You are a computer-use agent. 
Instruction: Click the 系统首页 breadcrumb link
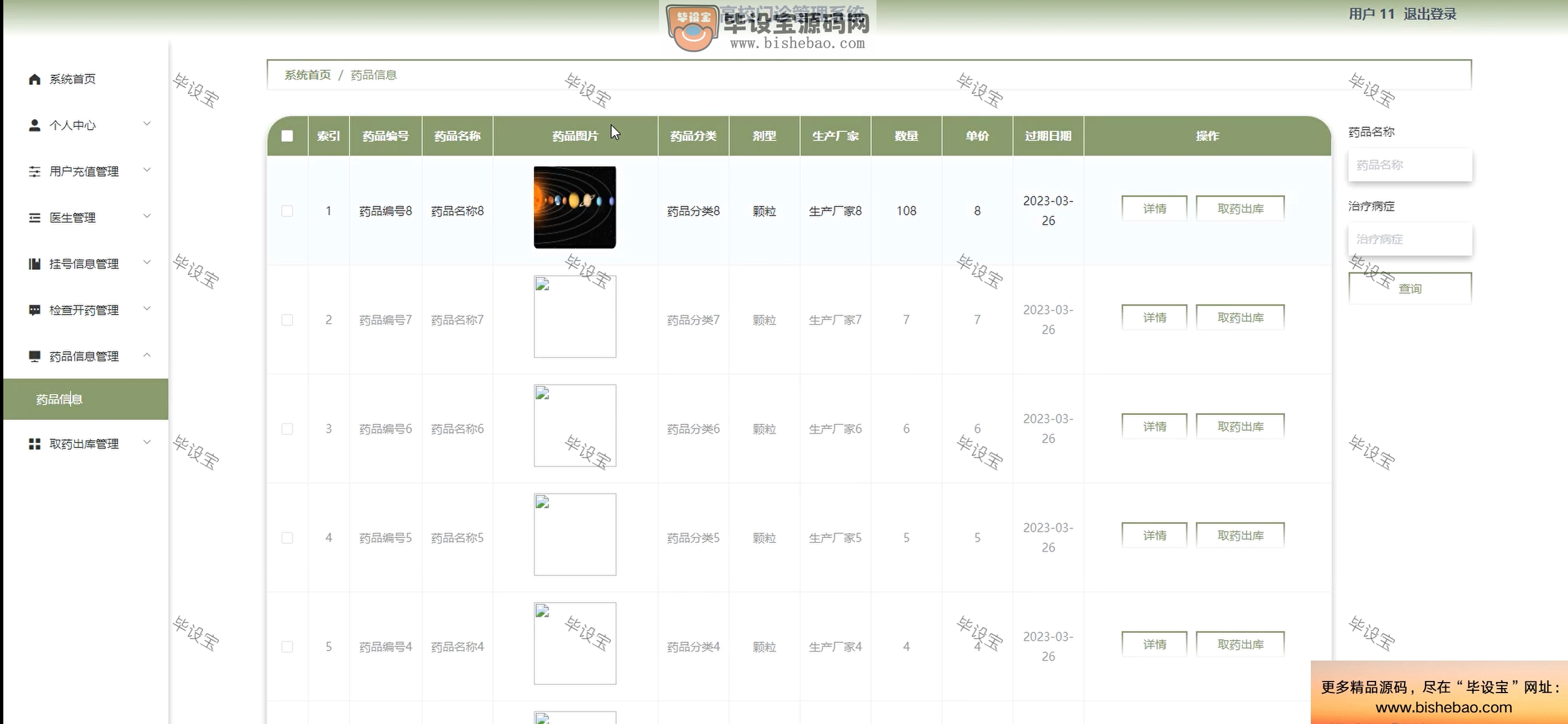pos(307,75)
